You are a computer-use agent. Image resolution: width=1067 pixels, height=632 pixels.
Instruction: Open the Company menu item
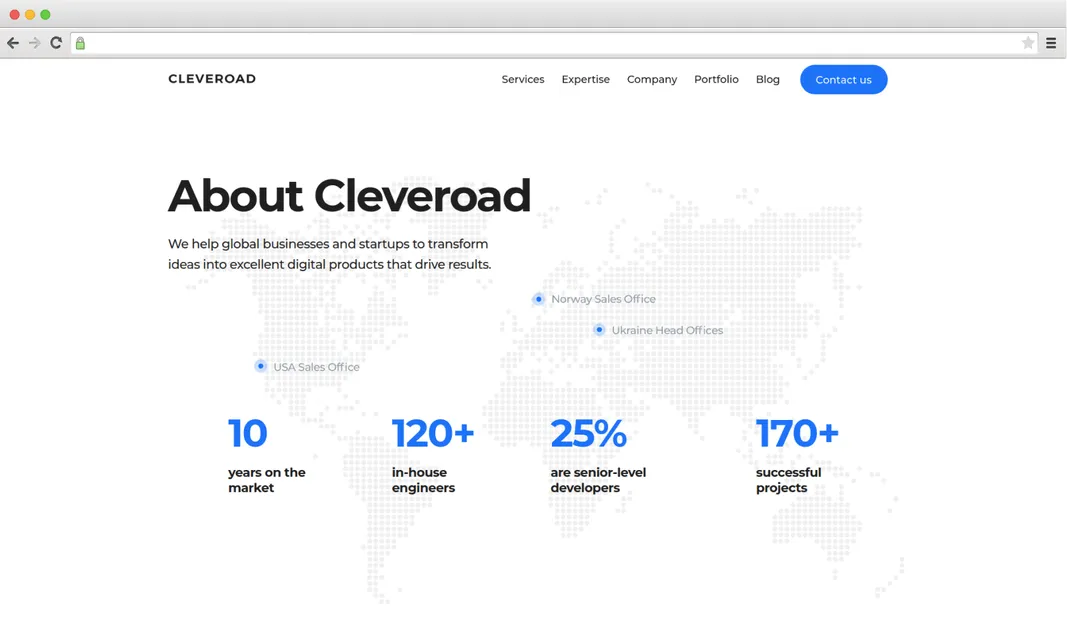coord(652,80)
